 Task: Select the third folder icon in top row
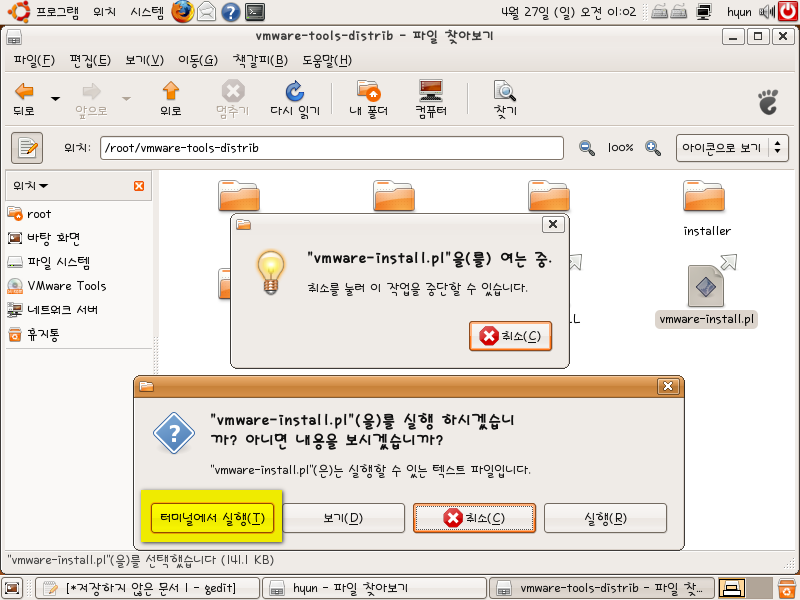548,196
